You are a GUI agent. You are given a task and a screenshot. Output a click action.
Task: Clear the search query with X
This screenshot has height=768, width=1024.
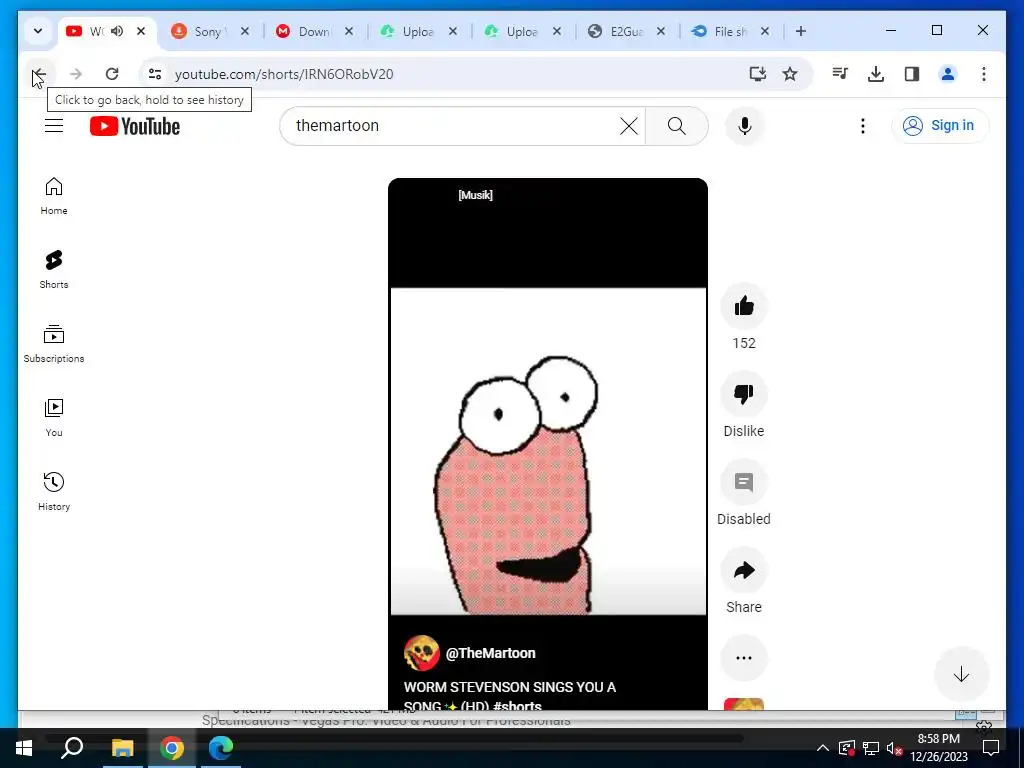[629, 125]
